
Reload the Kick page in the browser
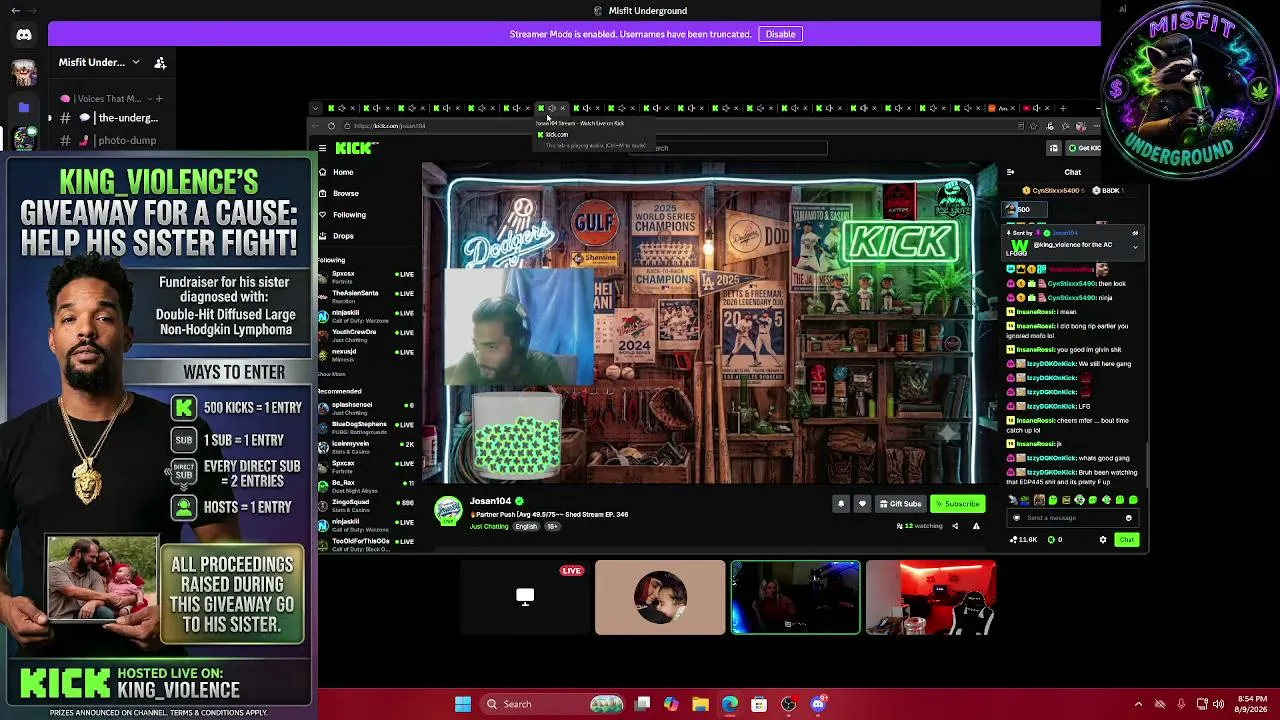(331, 126)
